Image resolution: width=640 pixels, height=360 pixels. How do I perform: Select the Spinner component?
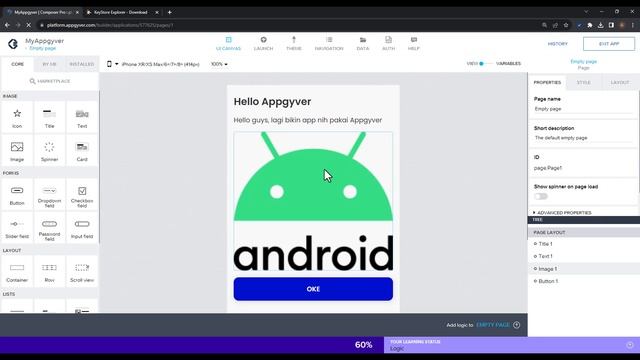point(49,151)
